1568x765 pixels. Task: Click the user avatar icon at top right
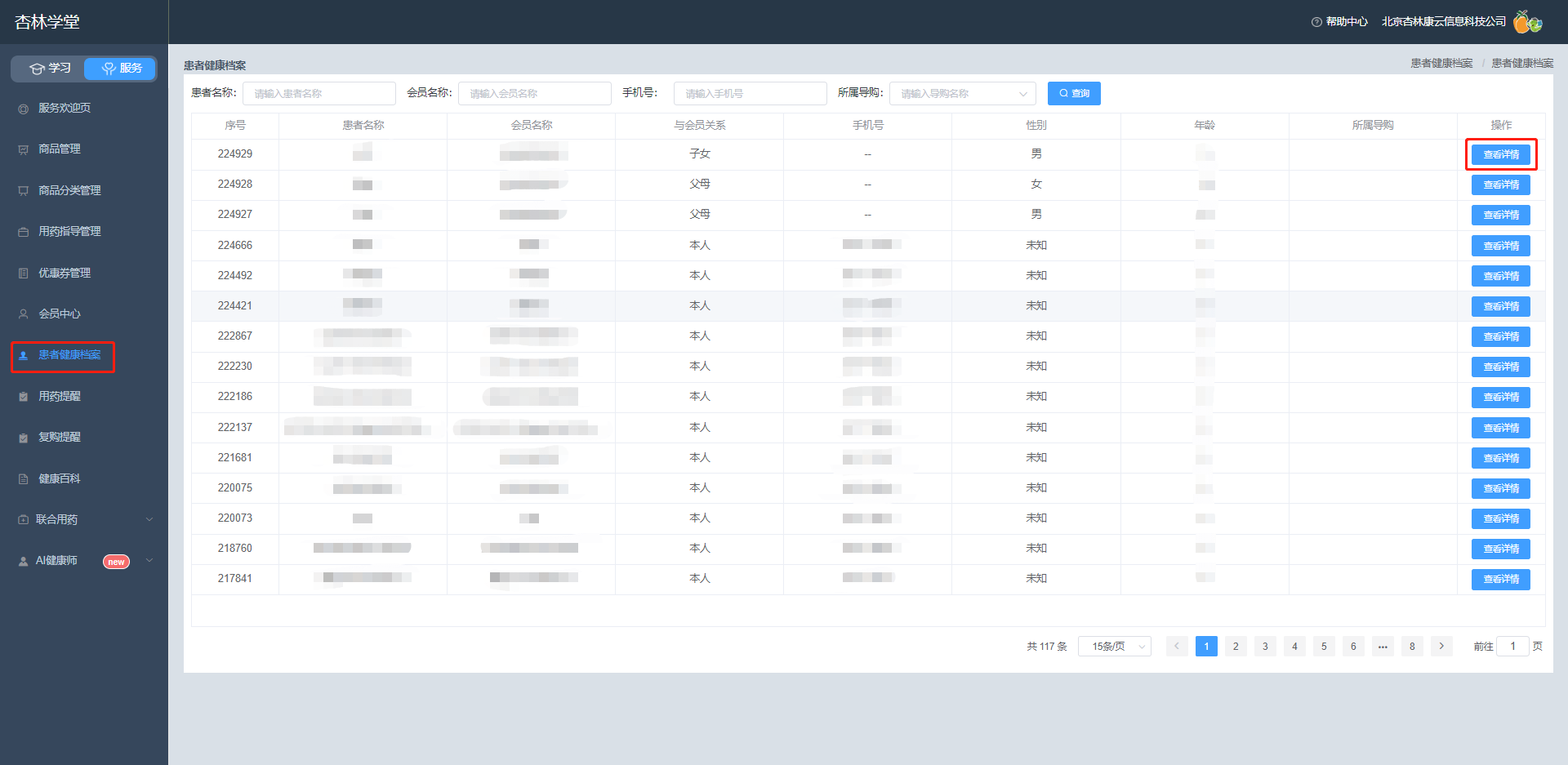(1527, 22)
